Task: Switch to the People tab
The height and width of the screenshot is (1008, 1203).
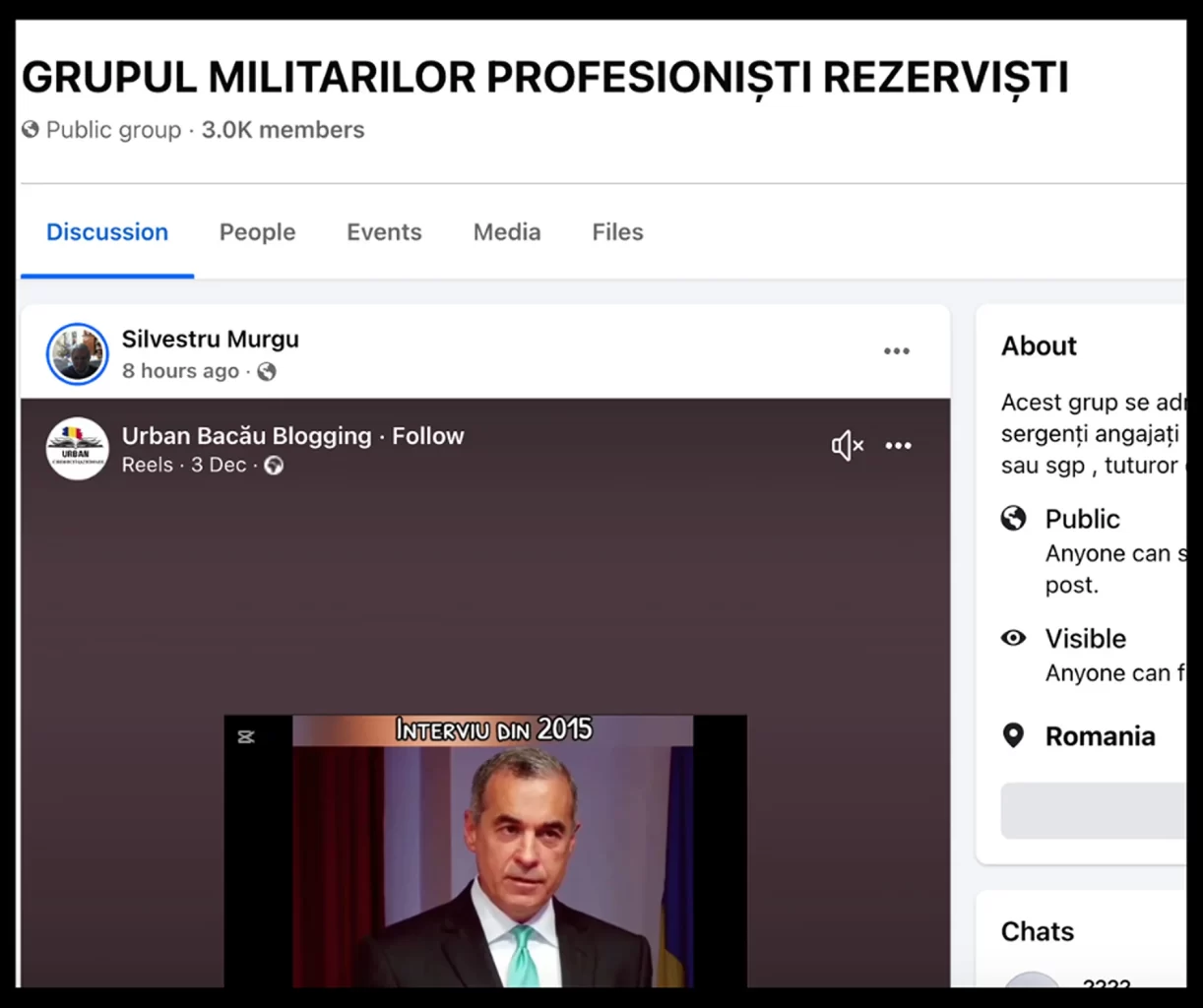Action: pos(257,232)
